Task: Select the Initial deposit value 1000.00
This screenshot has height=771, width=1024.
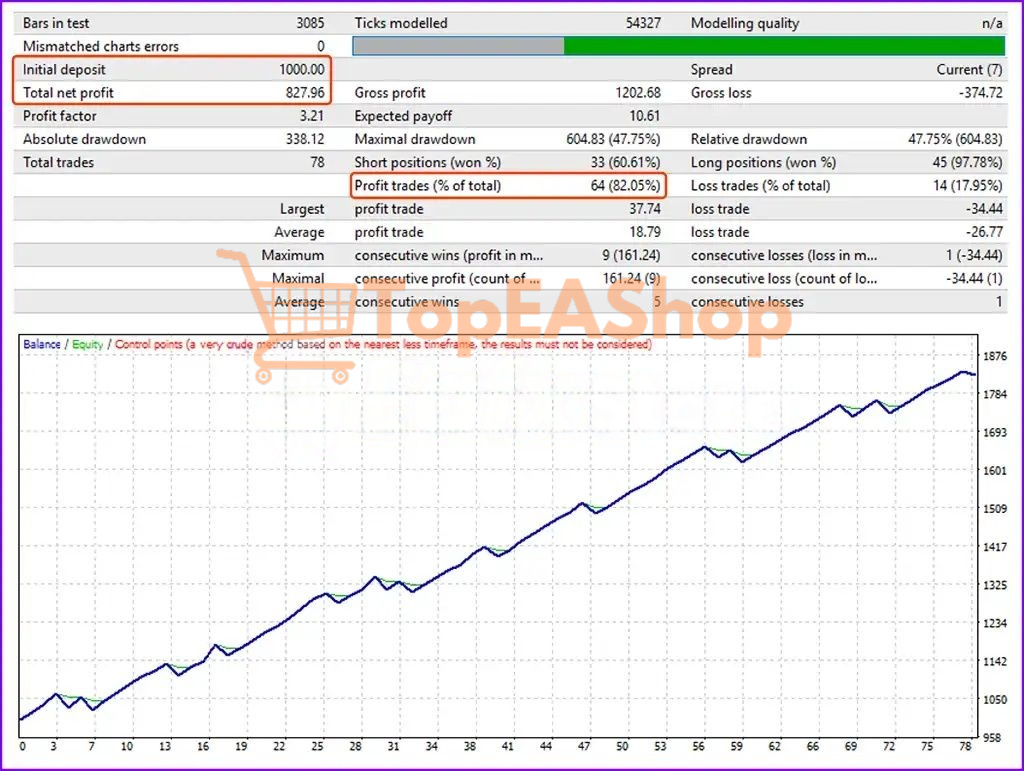Action: coord(302,70)
